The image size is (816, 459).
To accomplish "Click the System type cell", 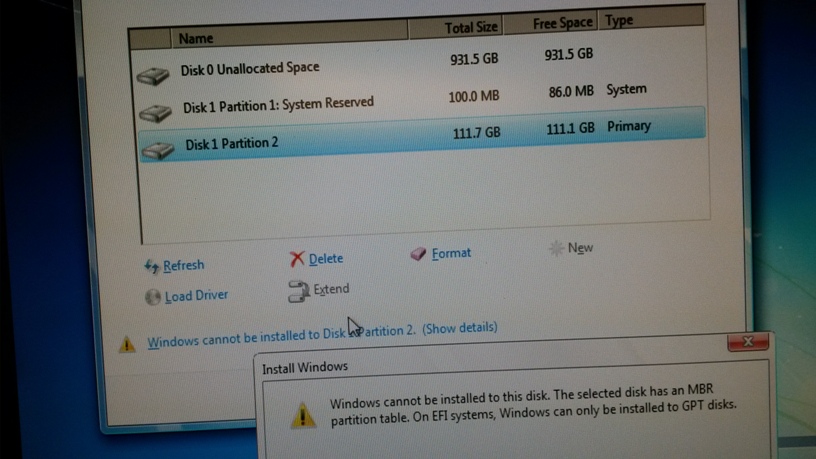I will [x=626, y=90].
